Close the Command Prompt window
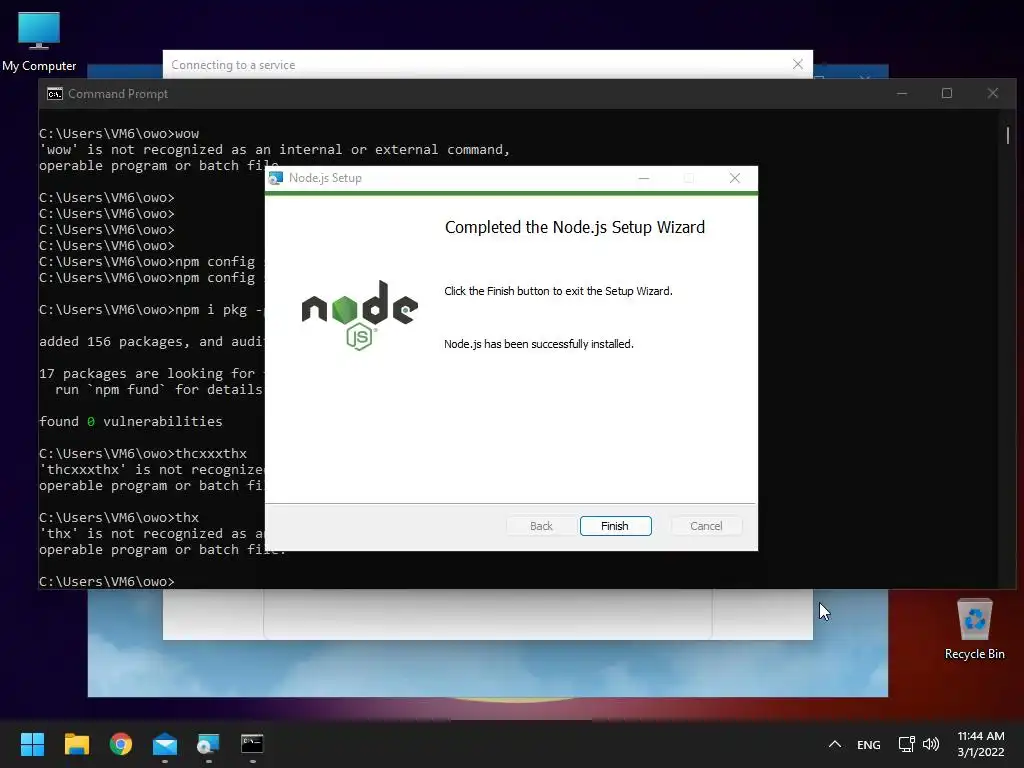 coord(993,93)
